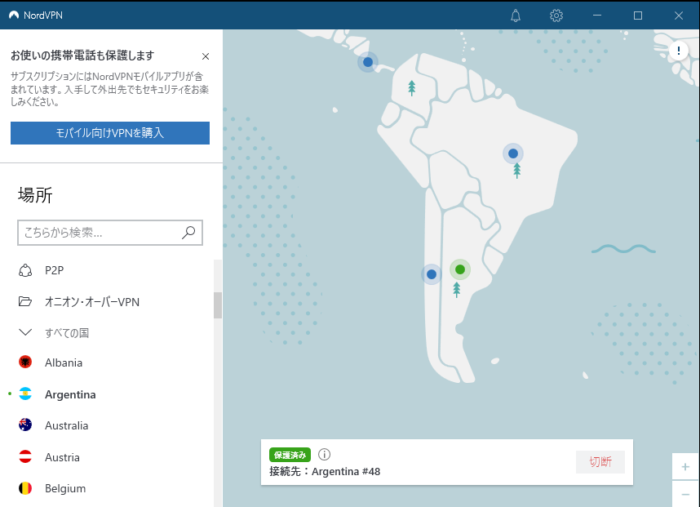The width and height of the screenshot is (700, 507).
Task: Click the Belgium flag icon
Action: 25,488
